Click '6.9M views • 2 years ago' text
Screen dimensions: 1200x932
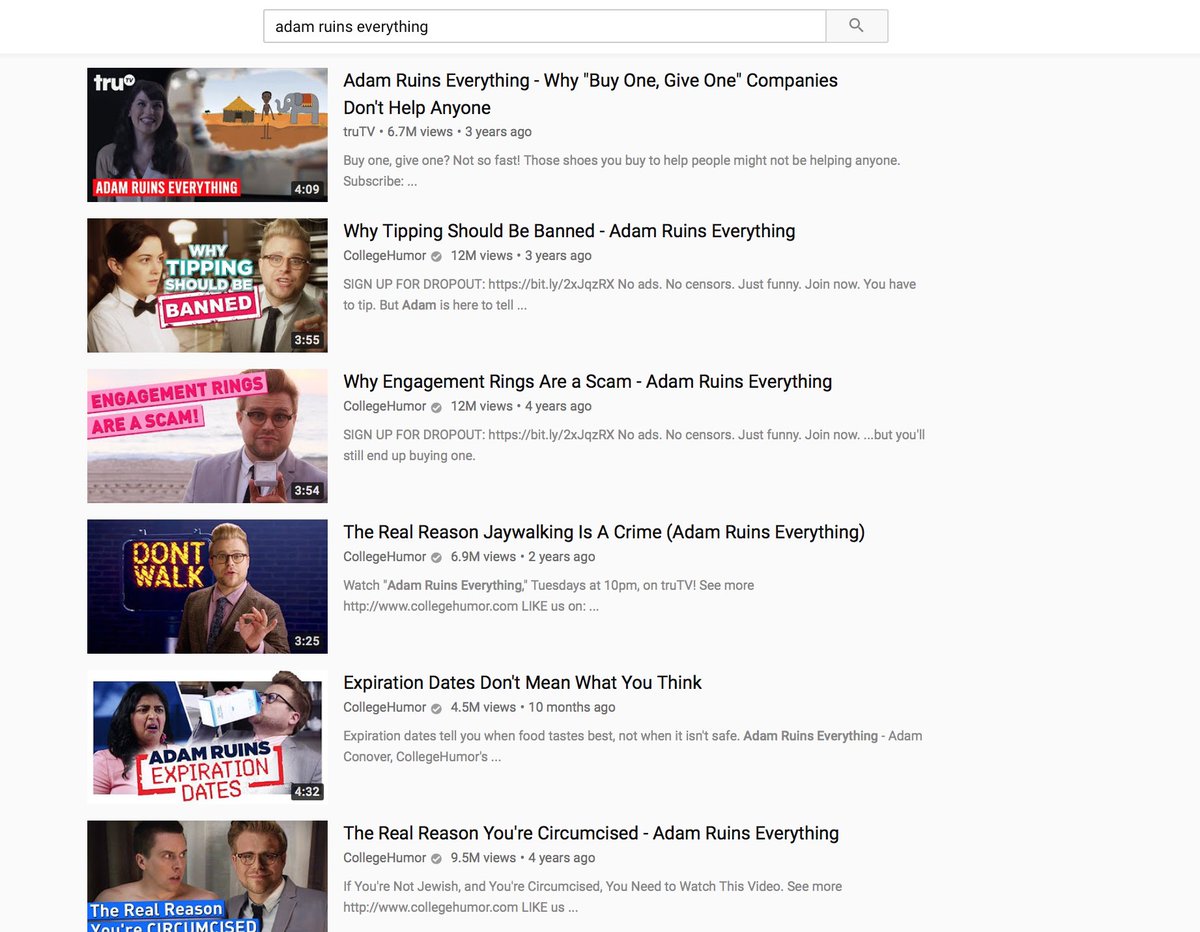point(523,557)
